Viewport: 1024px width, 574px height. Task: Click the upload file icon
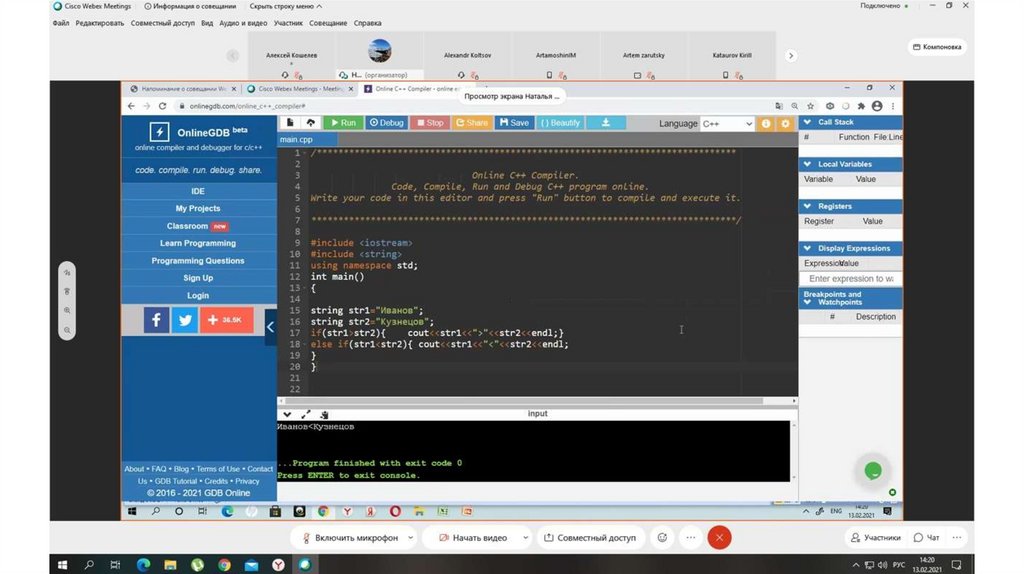click(x=311, y=123)
